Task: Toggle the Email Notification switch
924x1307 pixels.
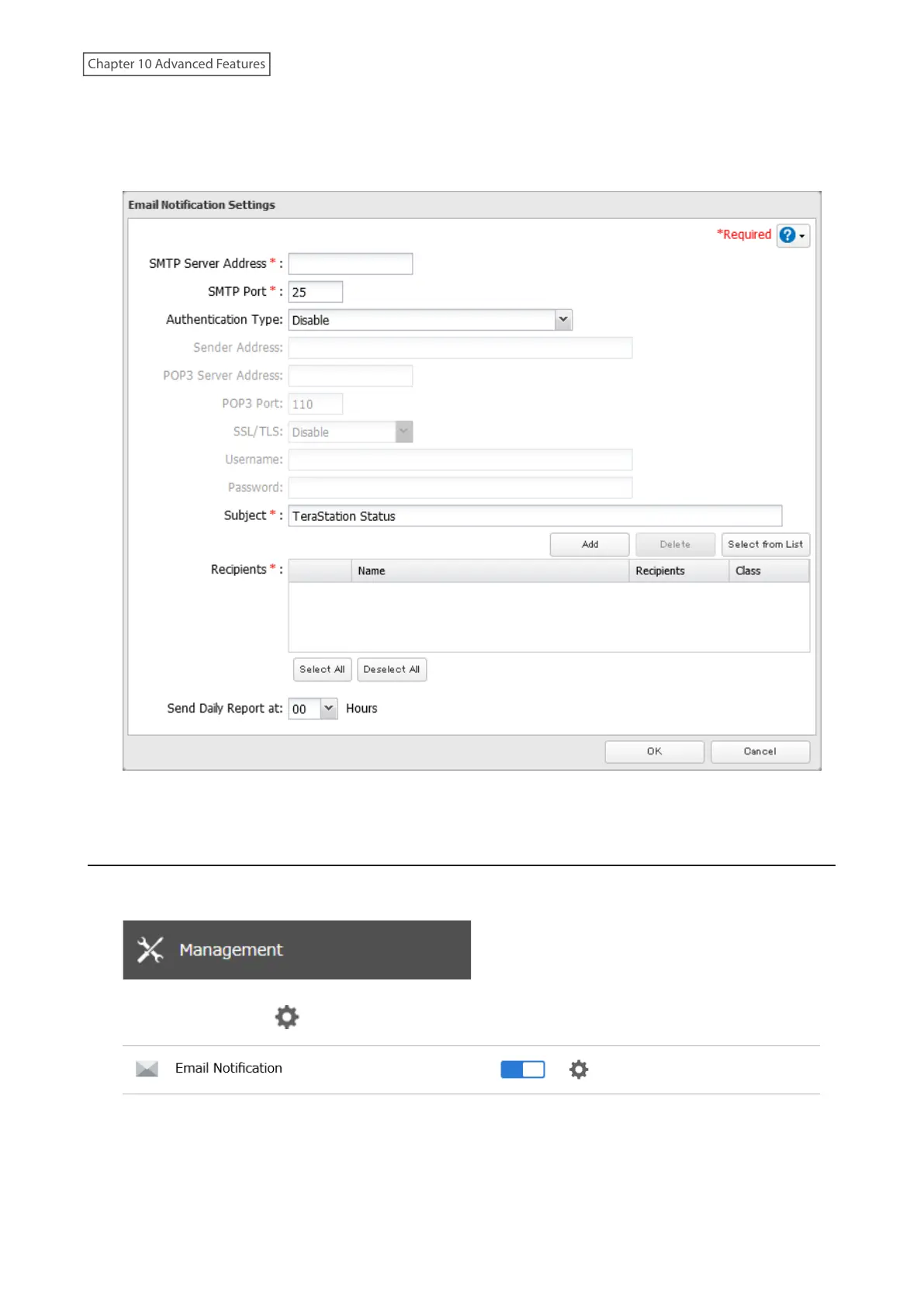Action: pos(522,1070)
